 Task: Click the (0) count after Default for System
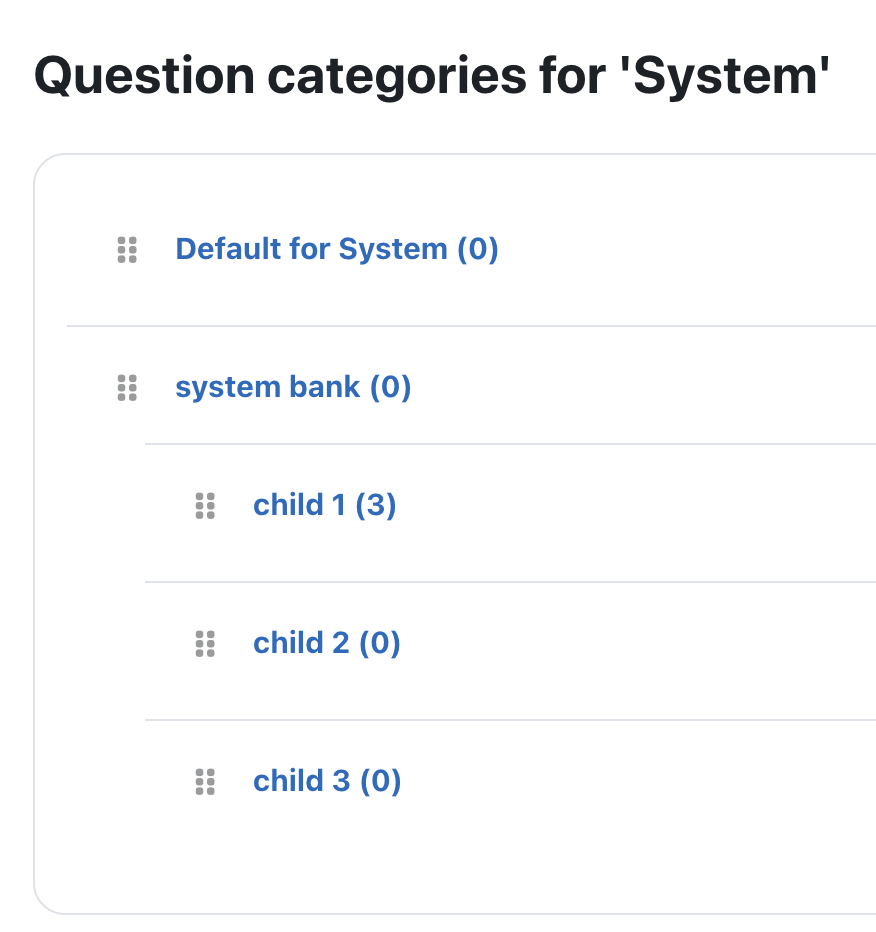[x=477, y=249]
